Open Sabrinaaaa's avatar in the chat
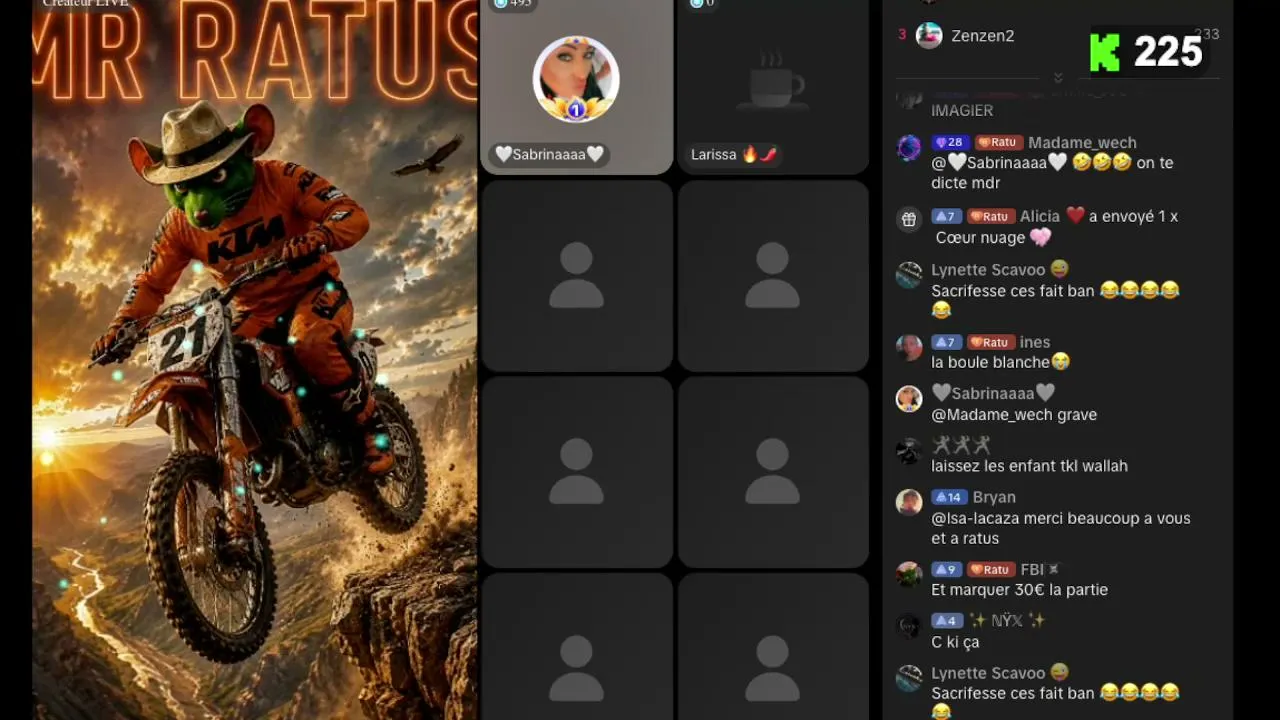The height and width of the screenshot is (720, 1280). (x=909, y=398)
